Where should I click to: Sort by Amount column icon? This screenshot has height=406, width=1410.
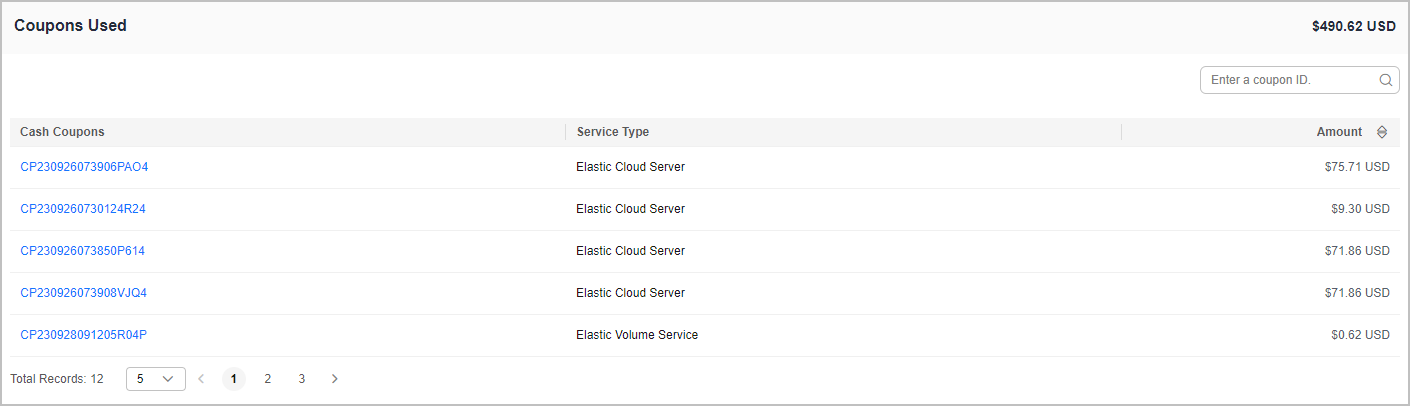click(1382, 132)
